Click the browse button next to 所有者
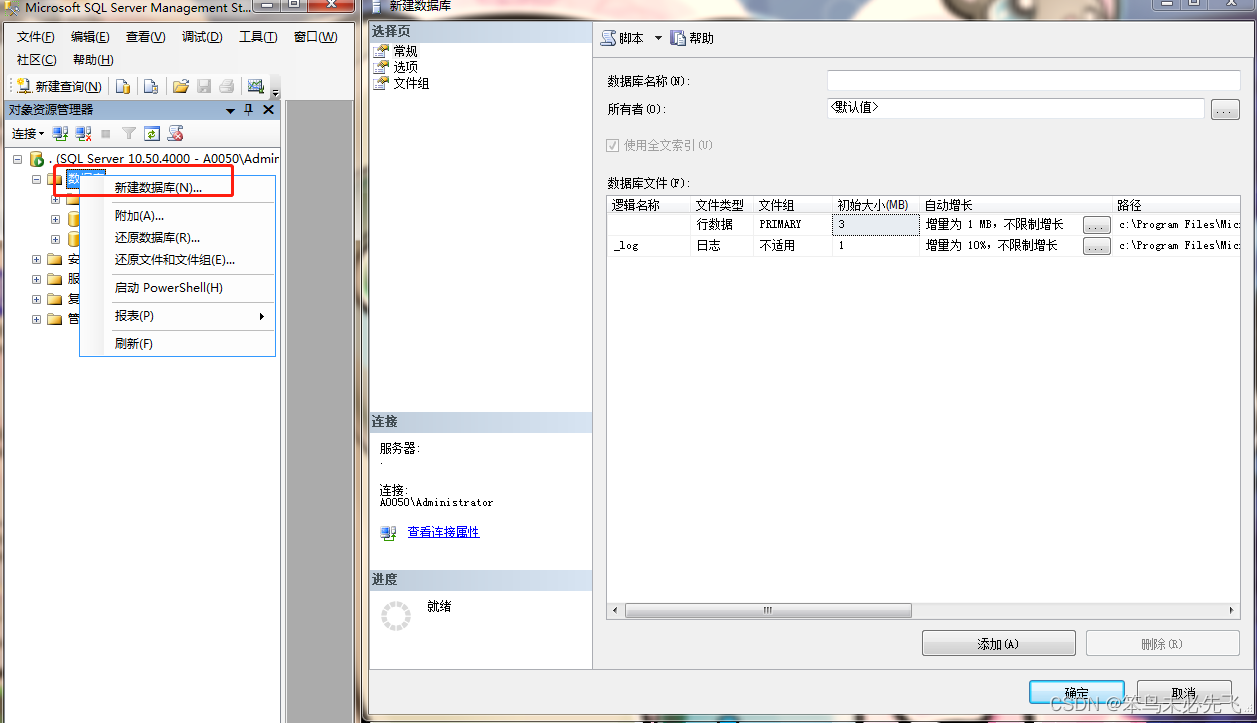Image resolution: width=1257 pixels, height=723 pixels. pyautogui.click(x=1225, y=109)
